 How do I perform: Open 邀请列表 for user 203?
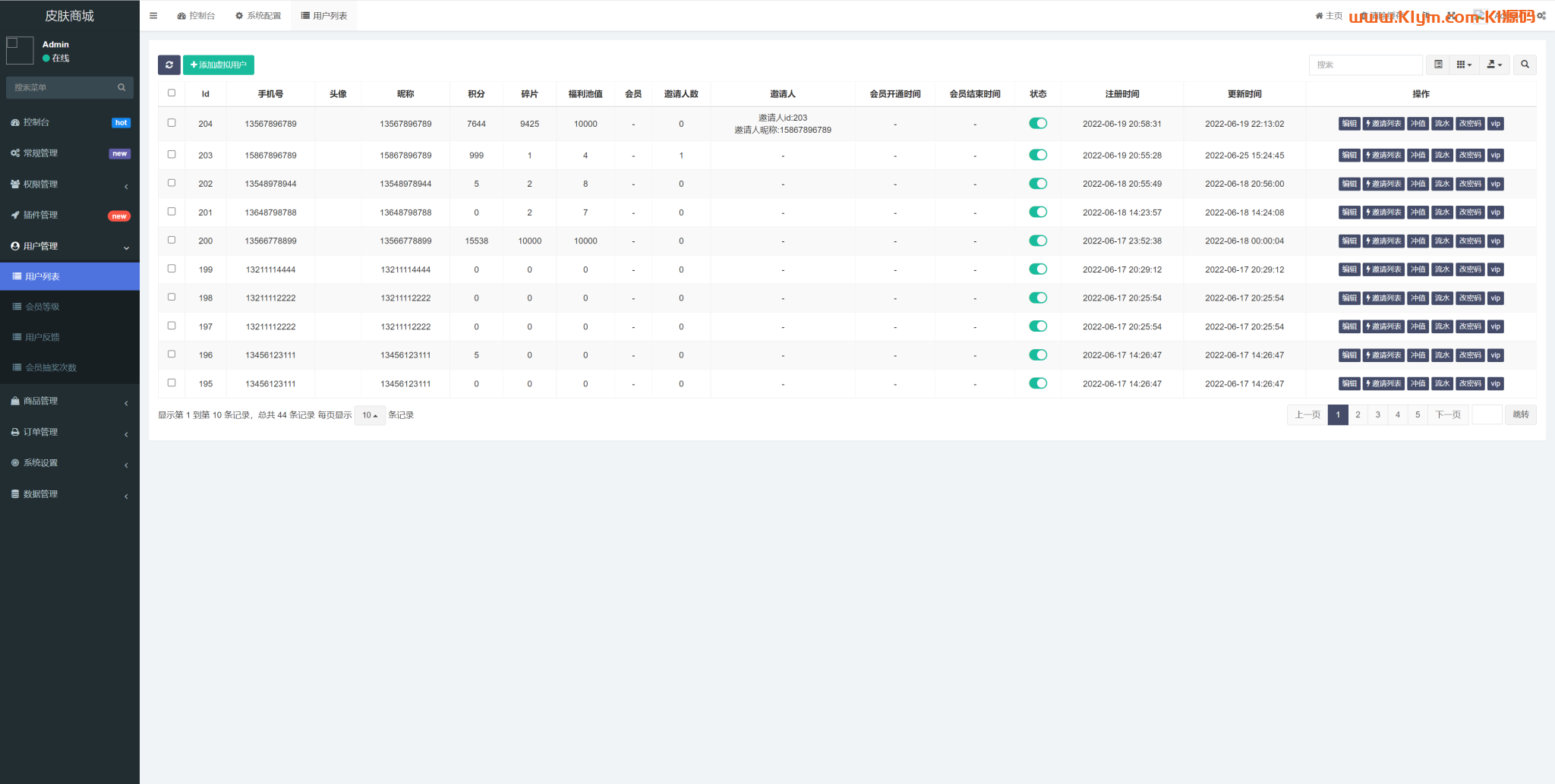point(1383,156)
